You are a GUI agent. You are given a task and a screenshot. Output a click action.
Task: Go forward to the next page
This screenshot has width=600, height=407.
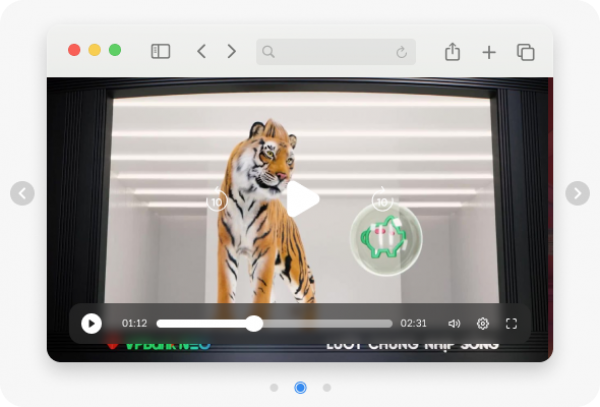click(x=231, y=51)
